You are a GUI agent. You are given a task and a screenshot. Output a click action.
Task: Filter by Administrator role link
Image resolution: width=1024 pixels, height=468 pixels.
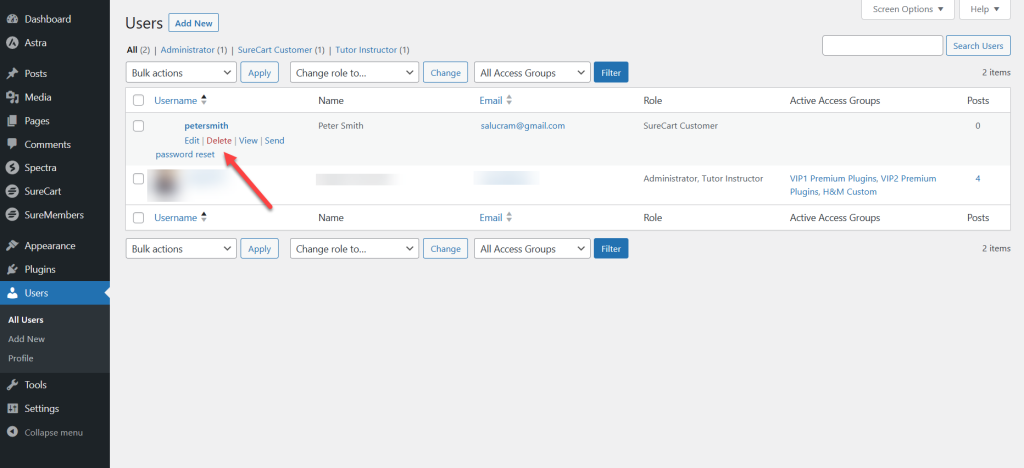187,50
